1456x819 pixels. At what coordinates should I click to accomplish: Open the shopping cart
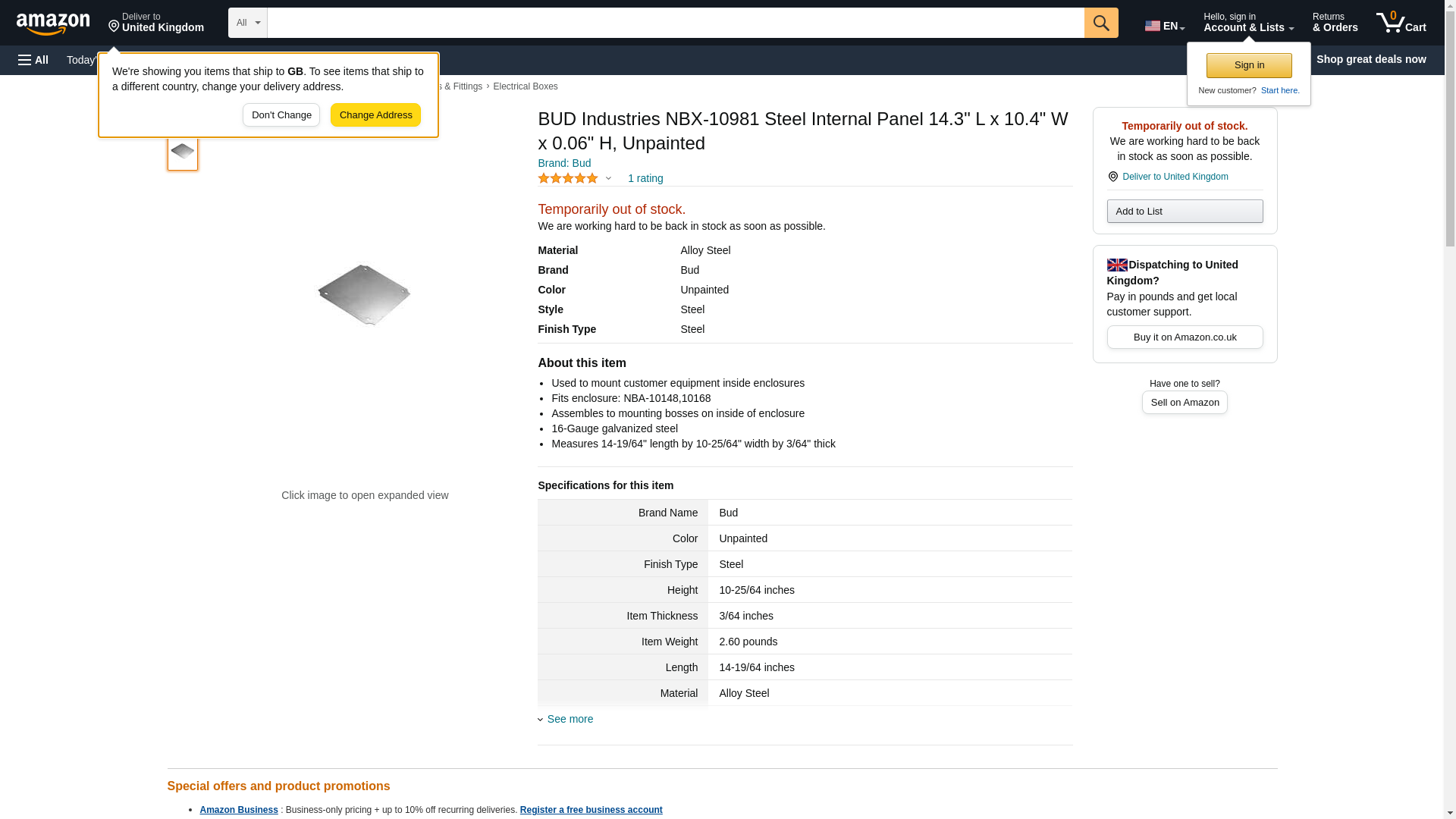[1401, 23]
